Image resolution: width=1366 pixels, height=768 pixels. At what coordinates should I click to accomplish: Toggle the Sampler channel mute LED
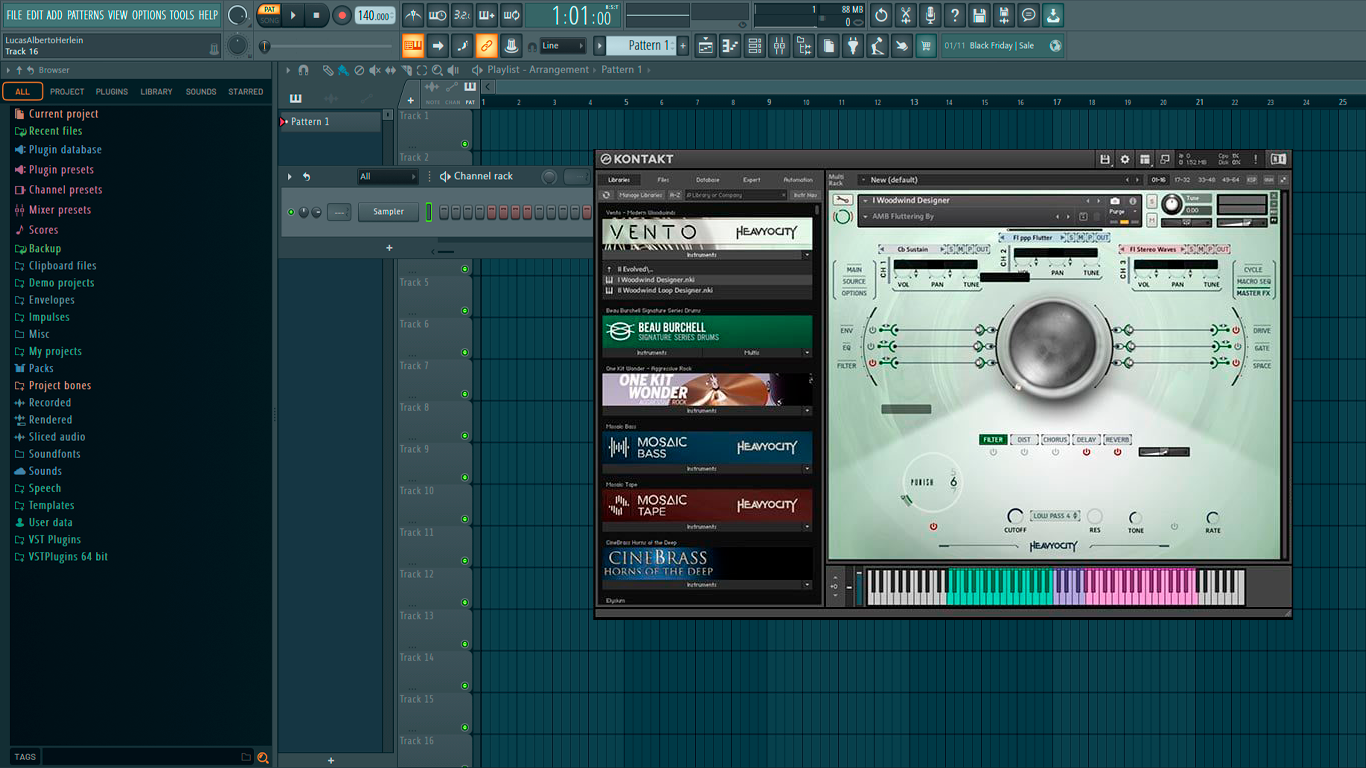click(291, 212)
